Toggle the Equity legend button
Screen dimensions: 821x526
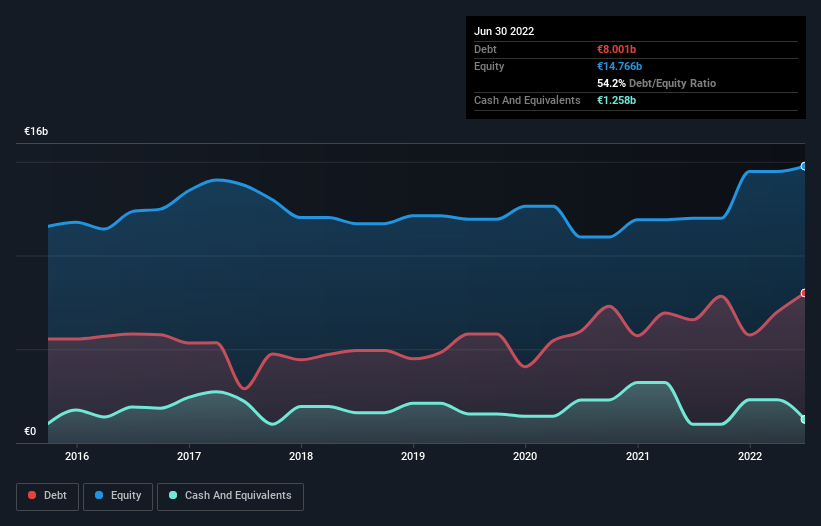click(118, 496)
